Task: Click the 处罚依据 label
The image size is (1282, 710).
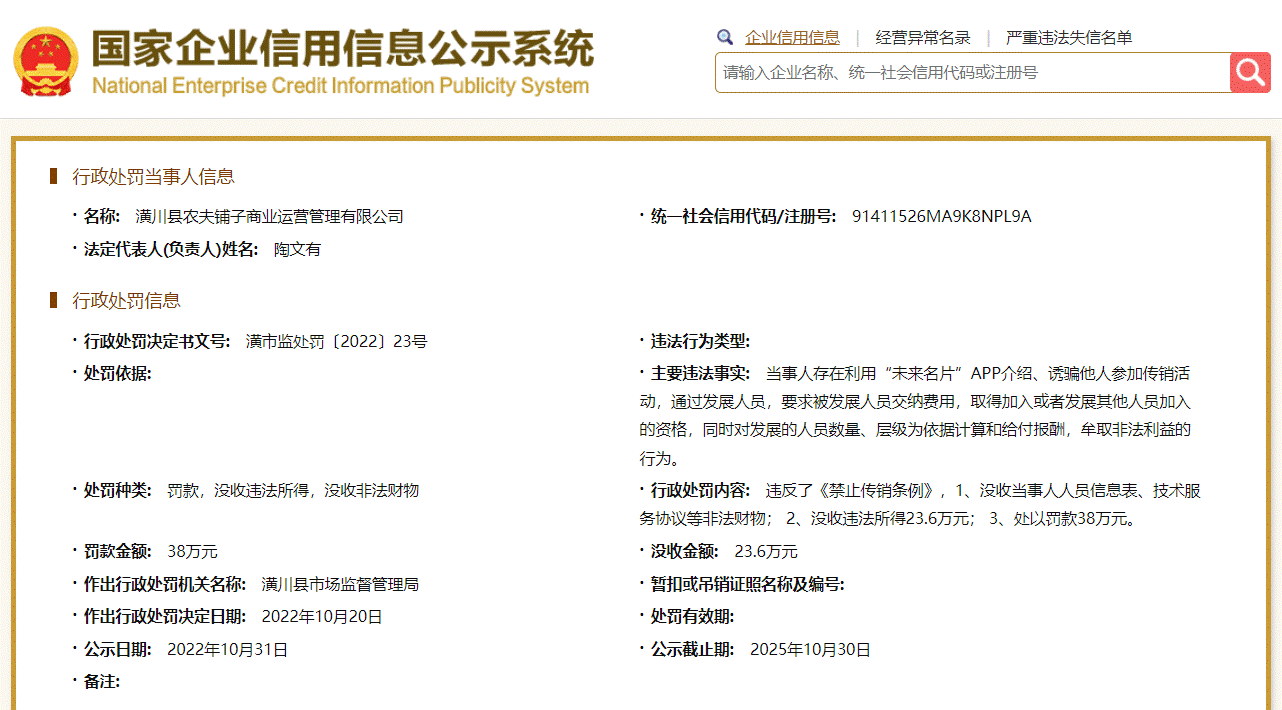Action: click(118, 374)
